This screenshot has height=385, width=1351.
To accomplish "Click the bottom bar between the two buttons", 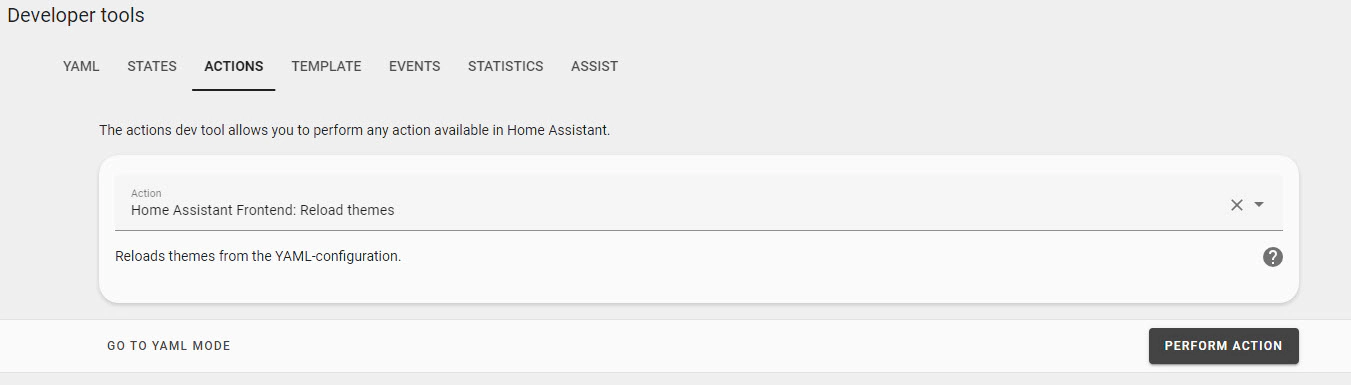I will pos(690,346).
